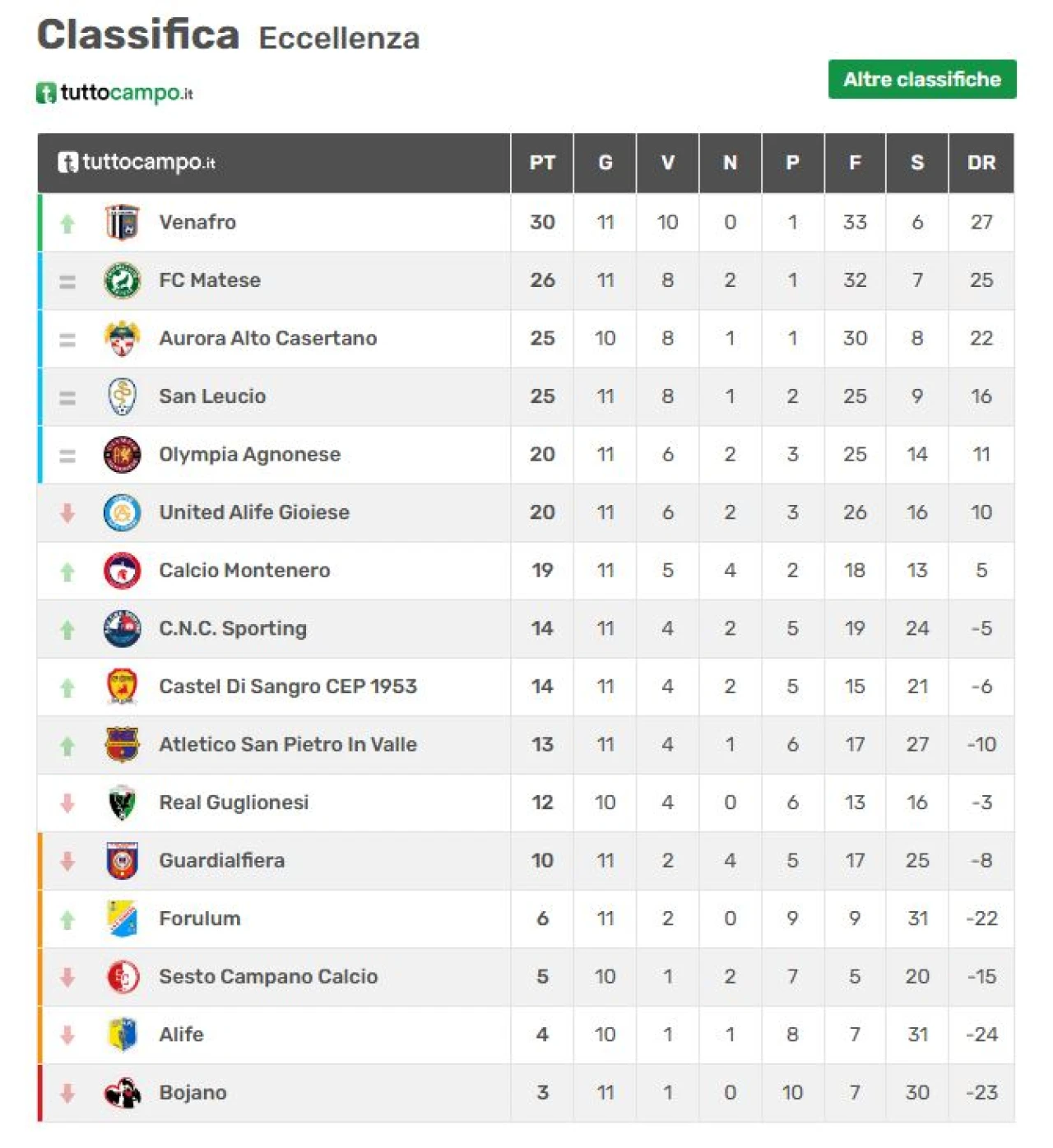
Task: Click the red down arrow beside Alife
Action: (67, 1035)
